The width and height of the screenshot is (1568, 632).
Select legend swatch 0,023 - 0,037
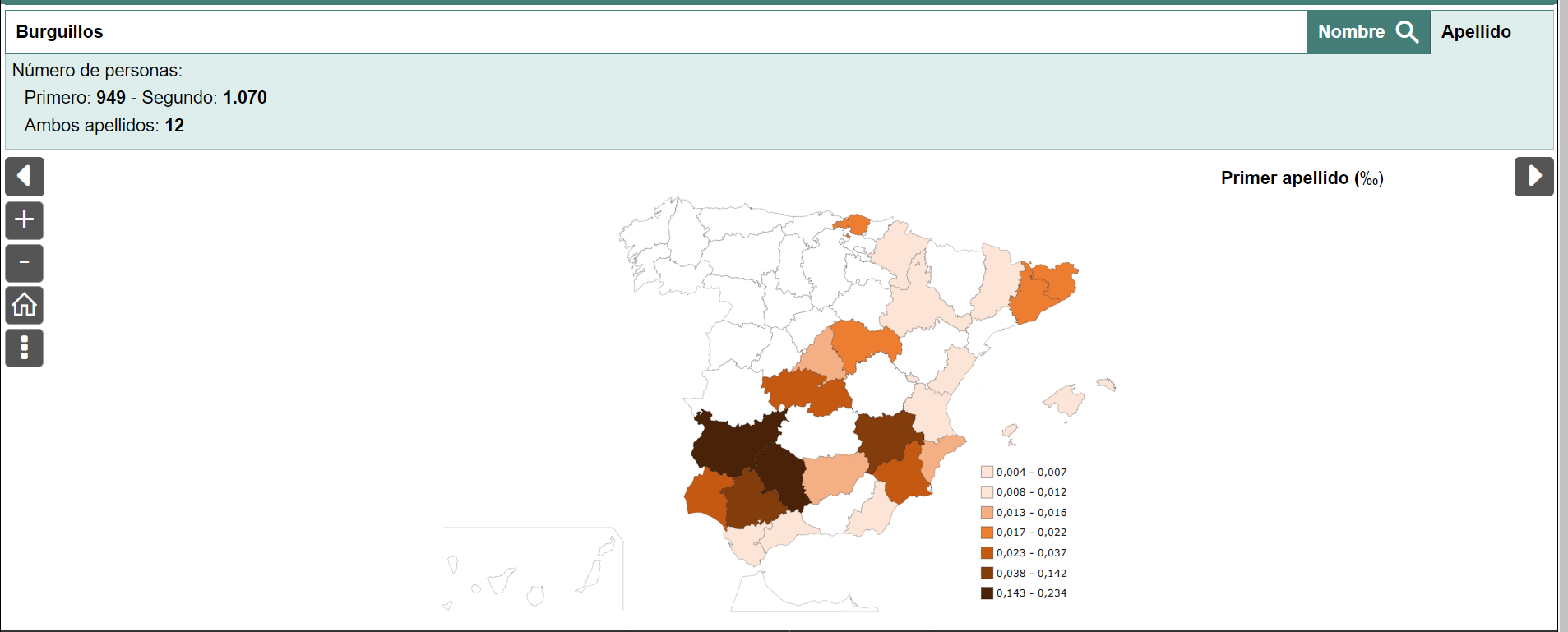click(x=987, y=552)
